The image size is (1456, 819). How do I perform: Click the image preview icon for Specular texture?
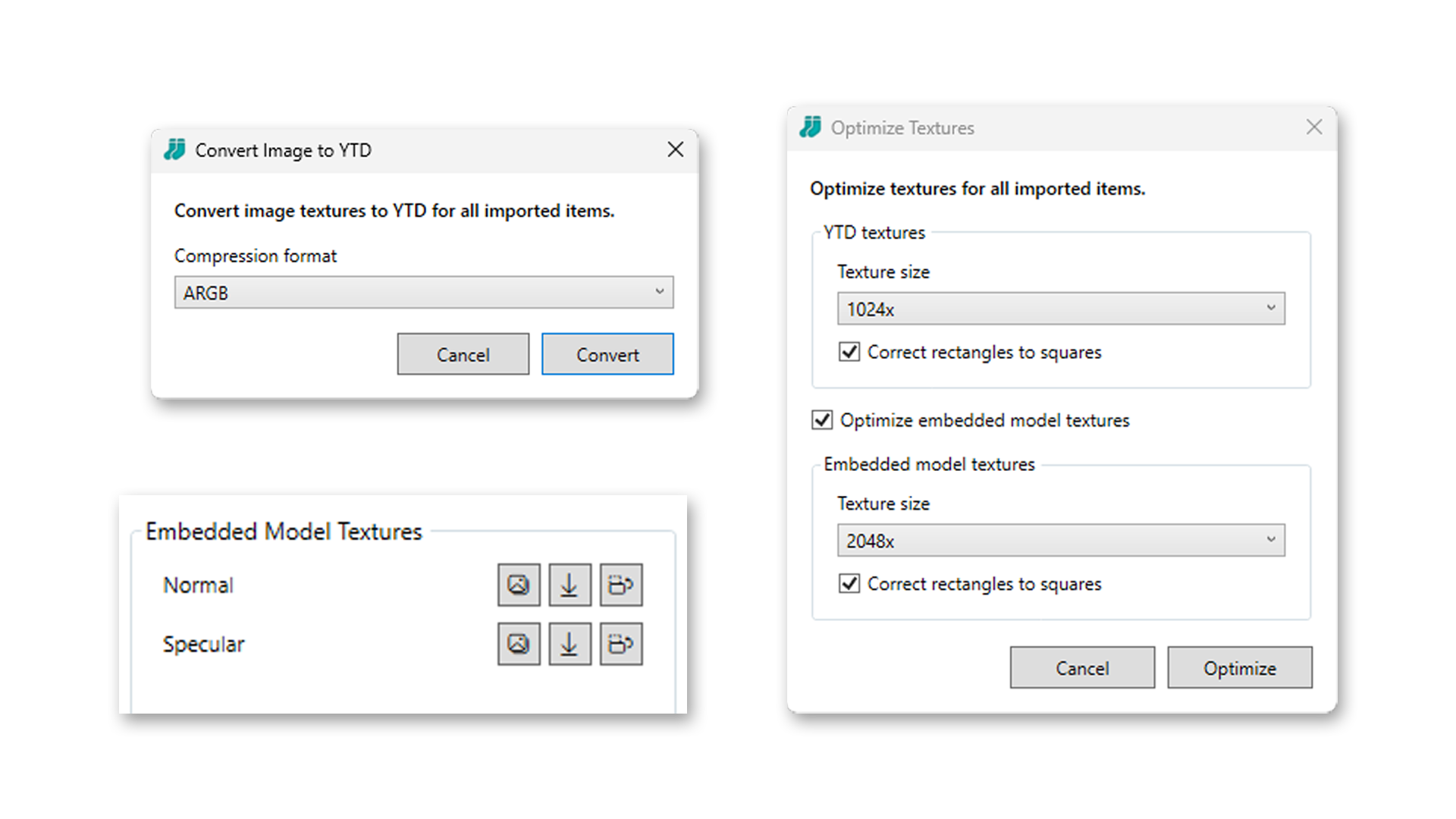(519, 644)
